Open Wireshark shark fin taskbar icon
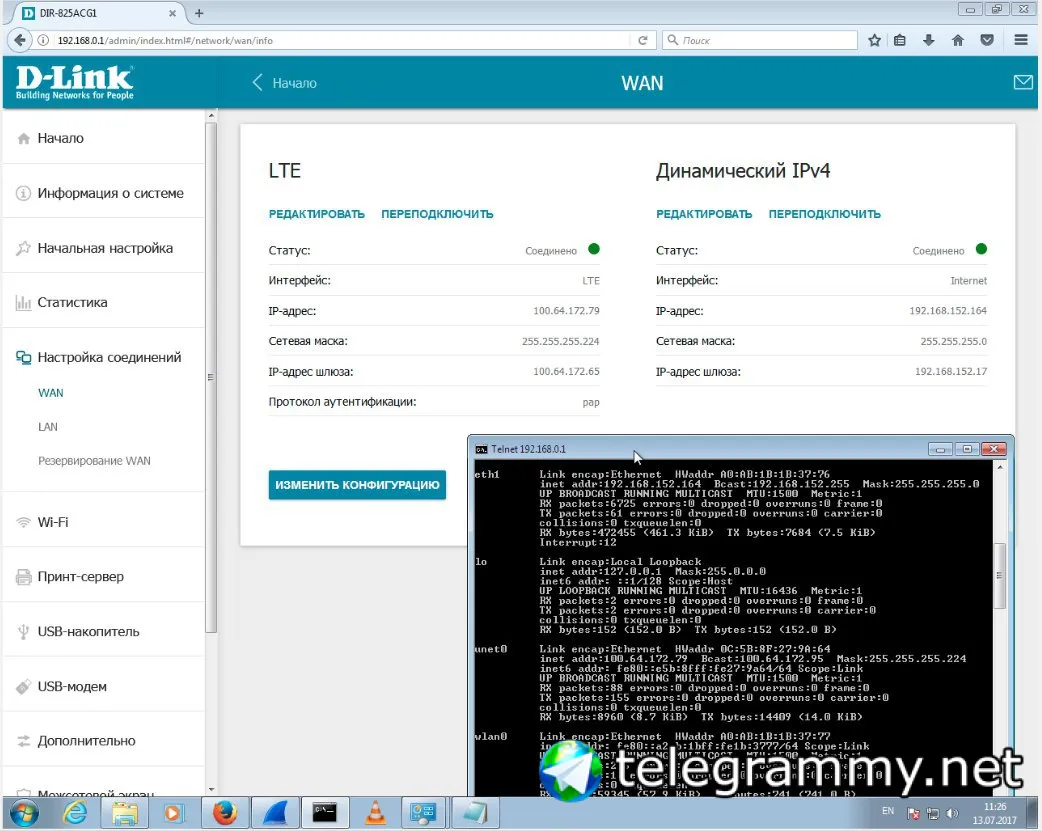 pos(274,813)
